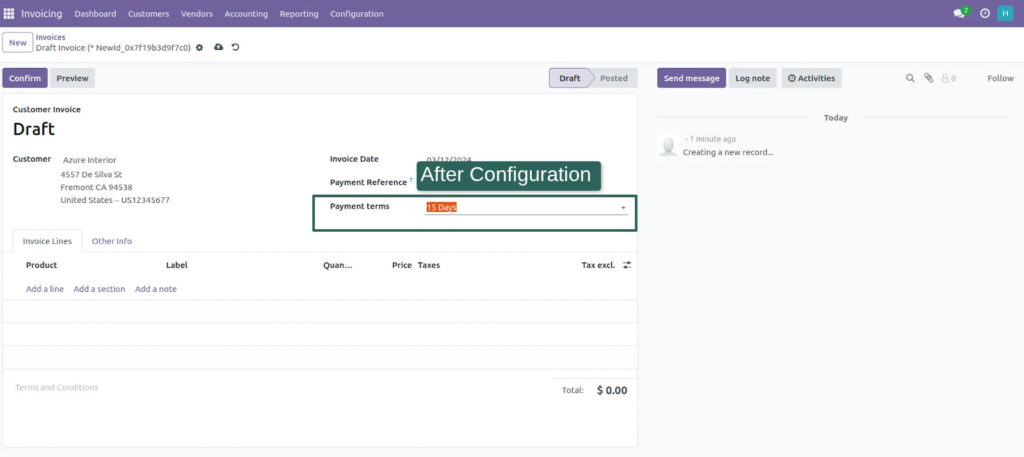This screenshot has width=1024, height=457.
Task: Save record manually with cloud upload icon
Action: (x=218, y=47)
